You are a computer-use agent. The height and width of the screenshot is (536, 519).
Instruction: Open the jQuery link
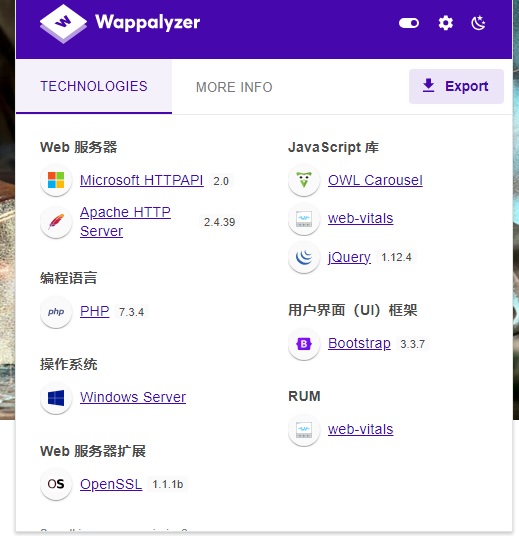tap(349, 257)
